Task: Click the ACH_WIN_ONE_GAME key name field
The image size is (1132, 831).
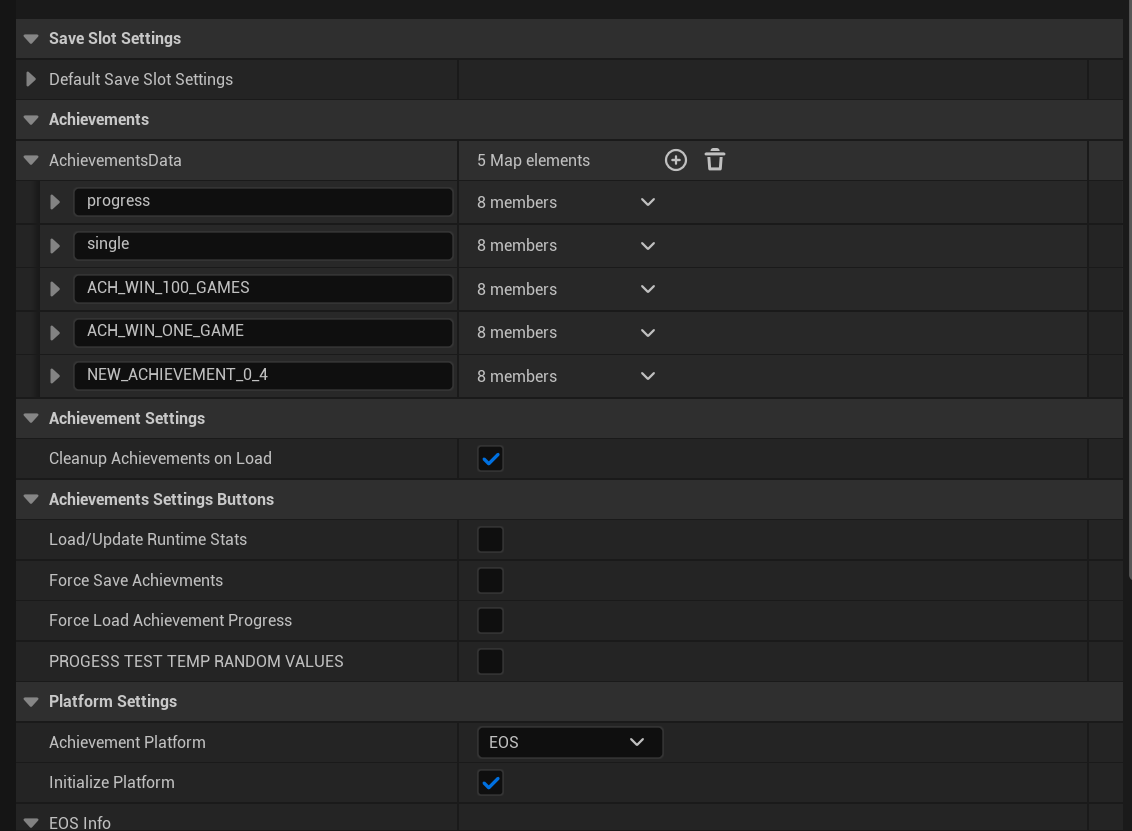Action: pos(263,331)
